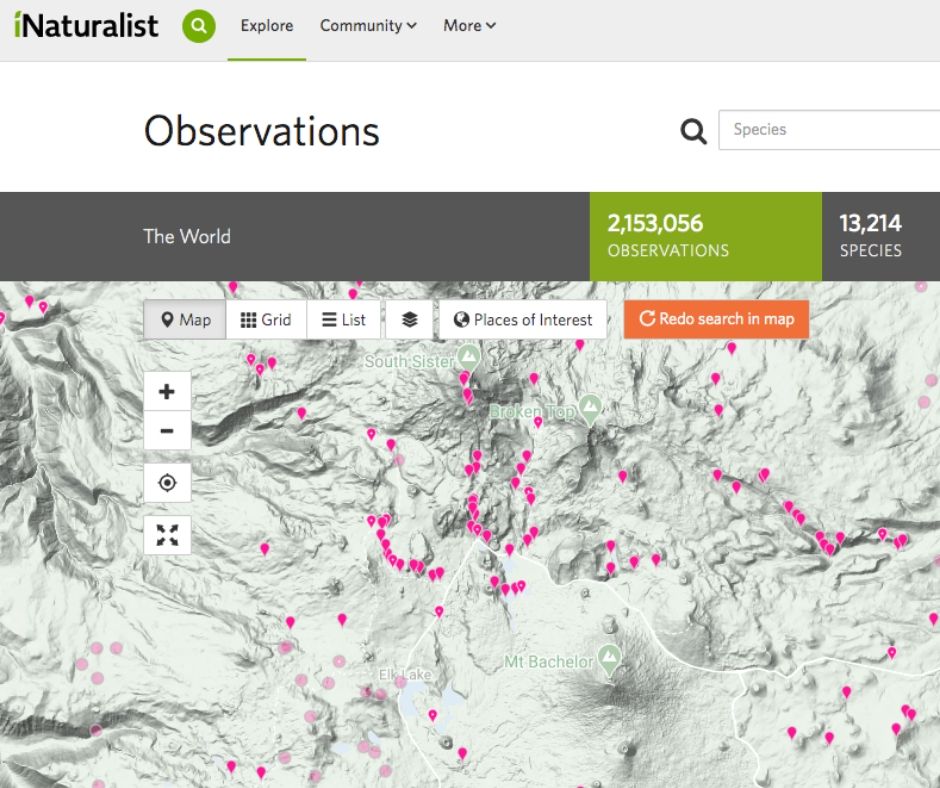Open map layers options
Image resolution: width=940 pixels, height=788 pixels.
click(x=409, y=320)
